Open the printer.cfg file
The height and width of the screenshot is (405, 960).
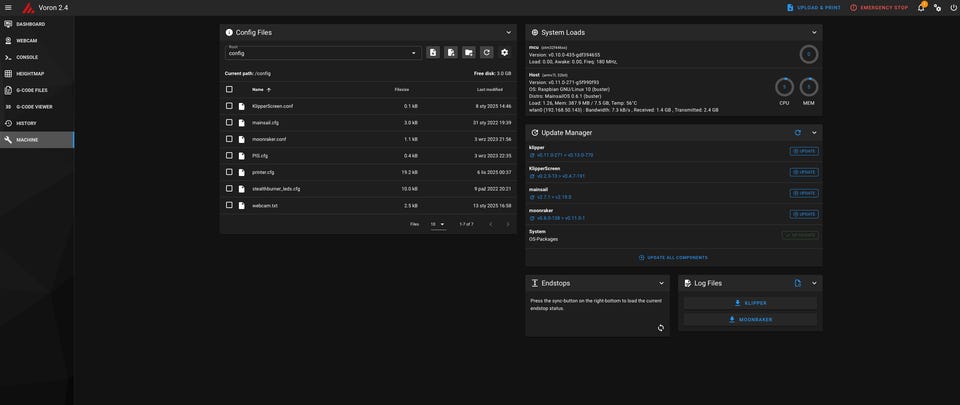263,172
